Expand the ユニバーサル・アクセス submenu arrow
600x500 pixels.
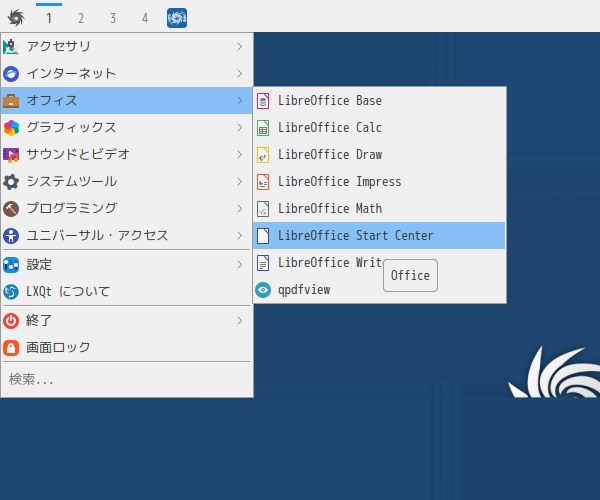(240, 236)
